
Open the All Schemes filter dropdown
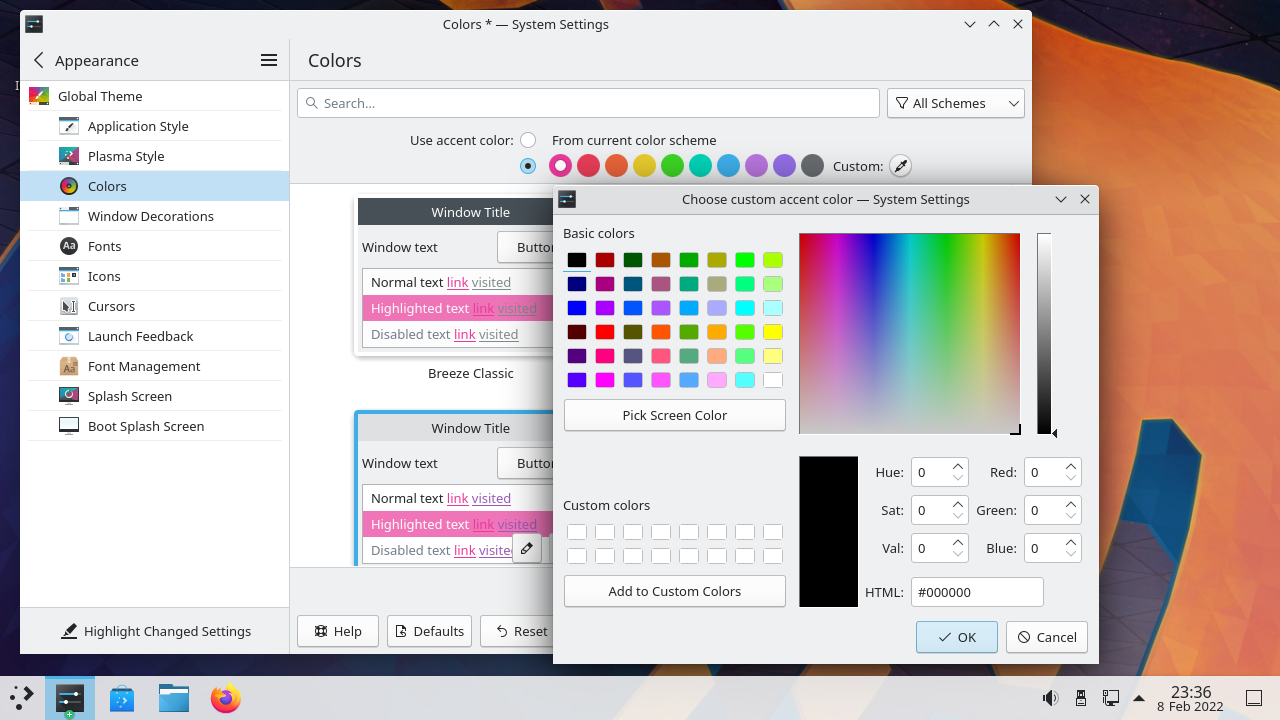pos(956,103)
